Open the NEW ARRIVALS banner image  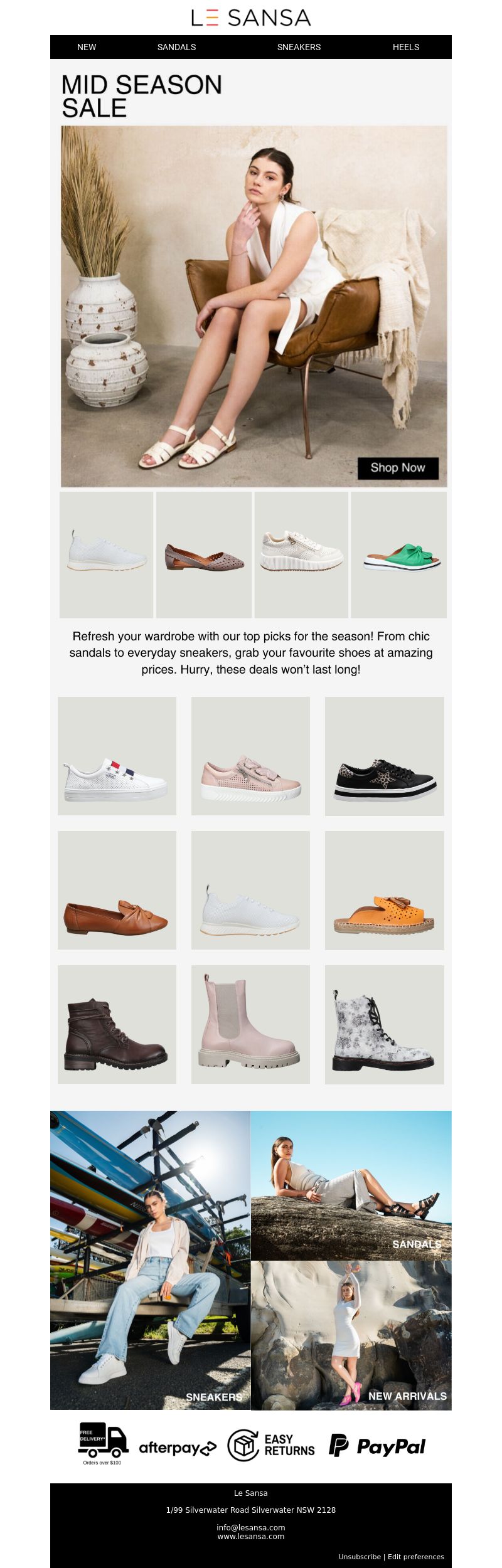(x=351, y=1336)
